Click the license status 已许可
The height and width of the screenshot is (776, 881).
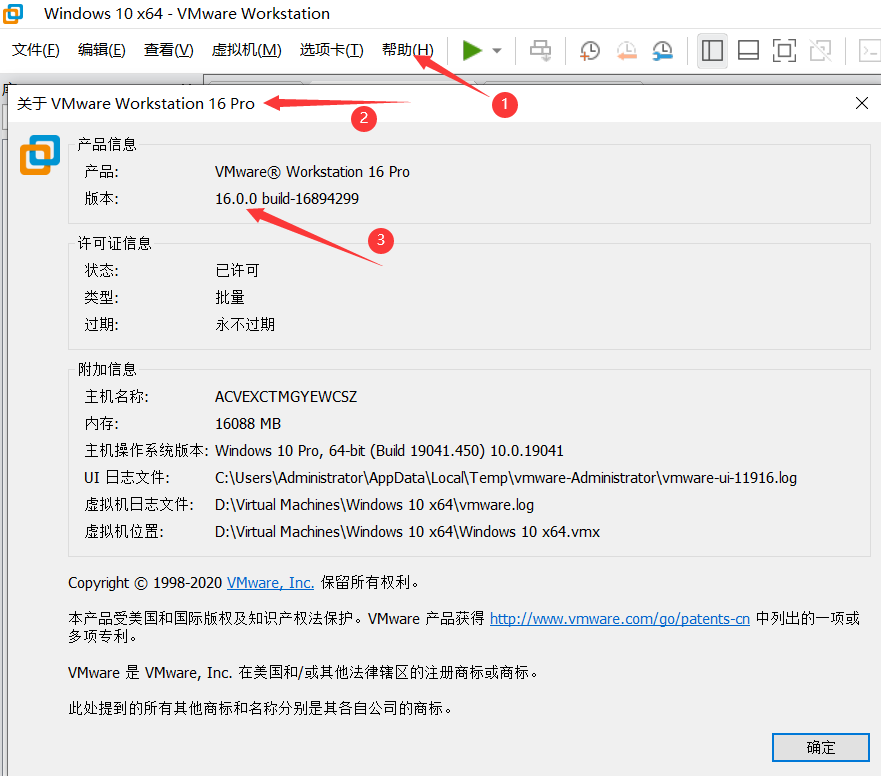238,270
